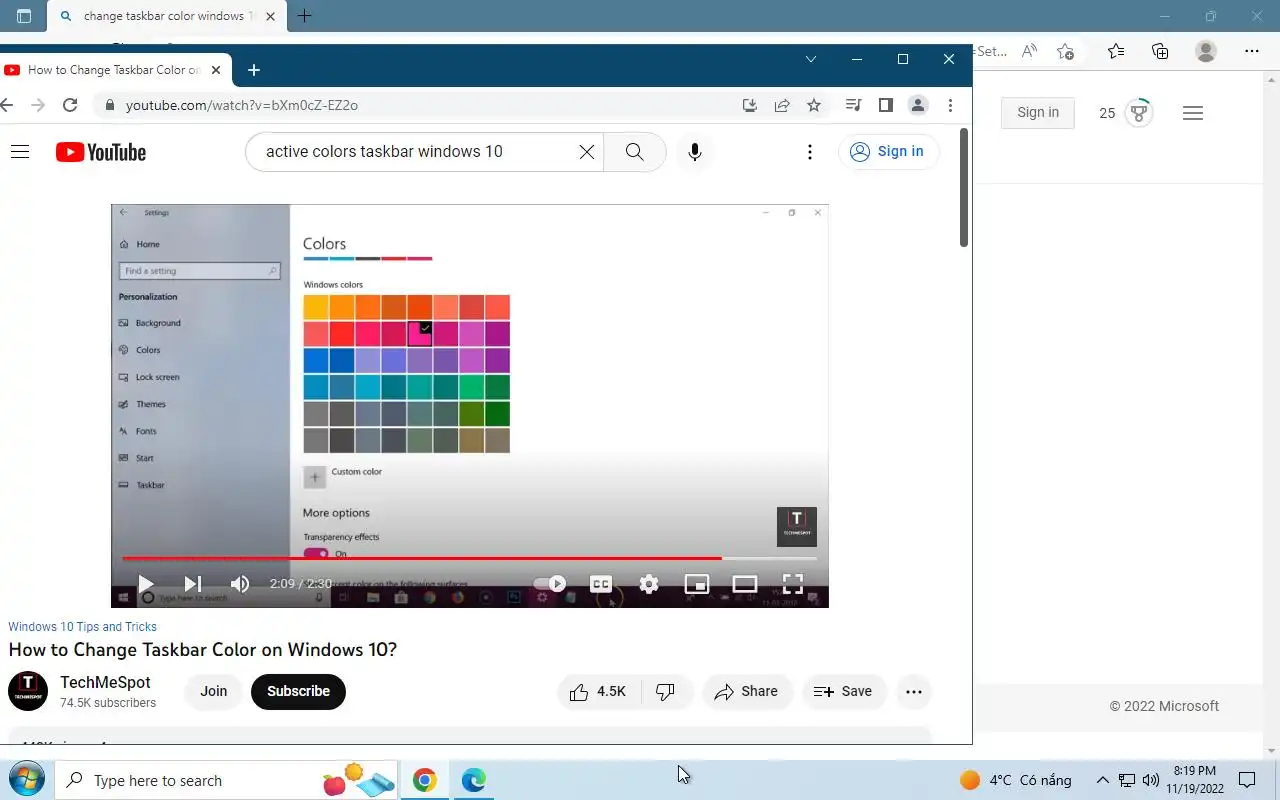Image resolution: width=1280 pixels, height=800 pixels.
Task: Go forward in Chrome
Action: click(38, 105)
